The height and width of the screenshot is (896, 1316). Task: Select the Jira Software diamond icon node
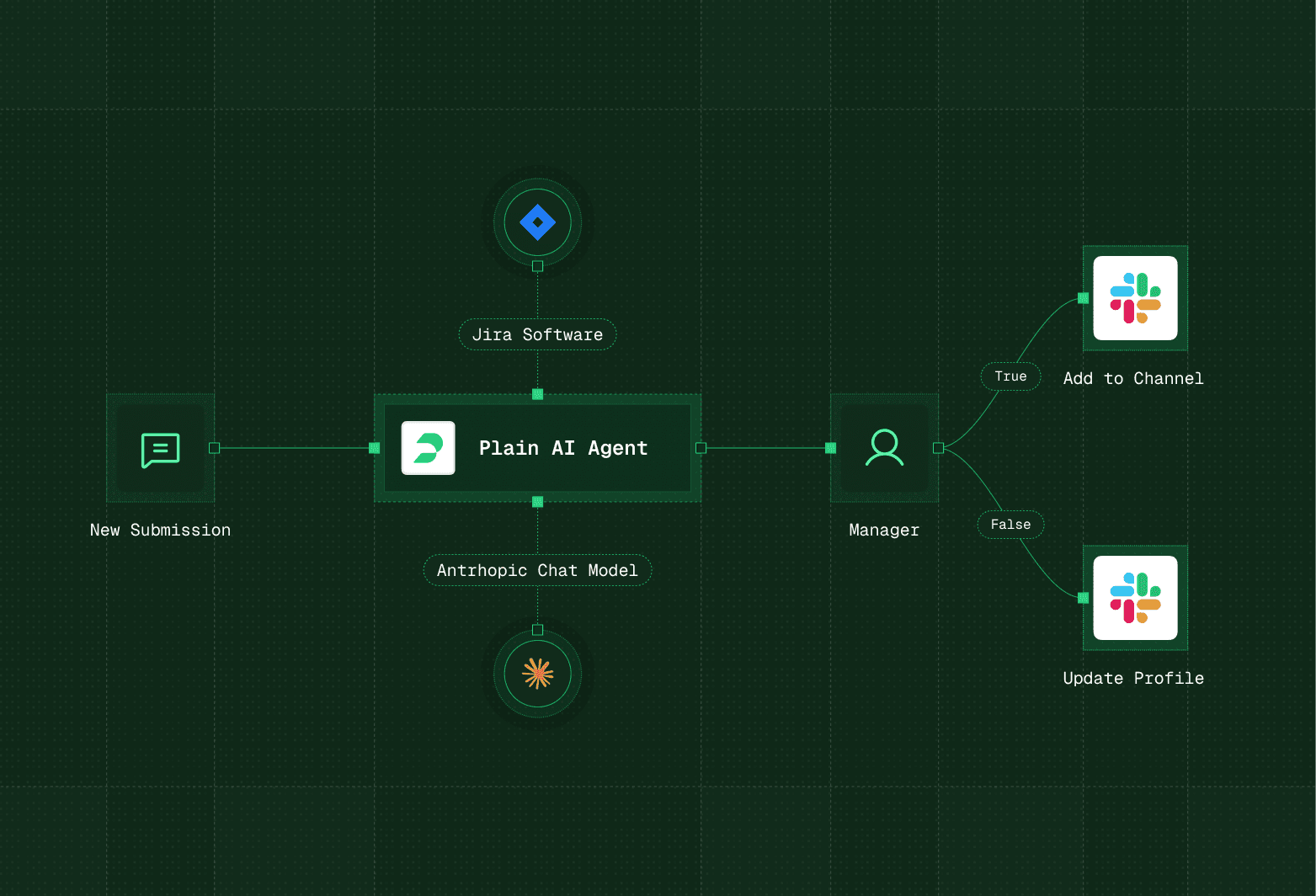point(537,222)
